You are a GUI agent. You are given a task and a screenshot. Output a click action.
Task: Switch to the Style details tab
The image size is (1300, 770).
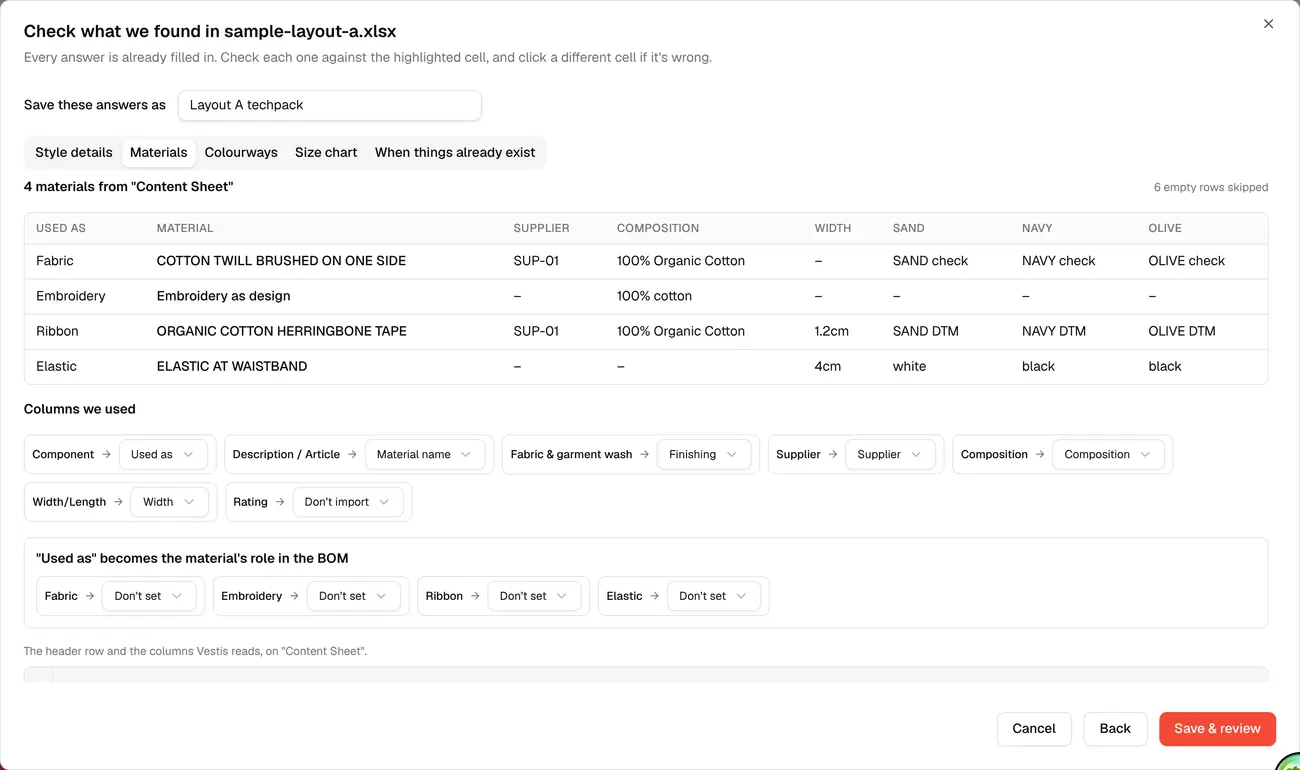pos(74,153)
